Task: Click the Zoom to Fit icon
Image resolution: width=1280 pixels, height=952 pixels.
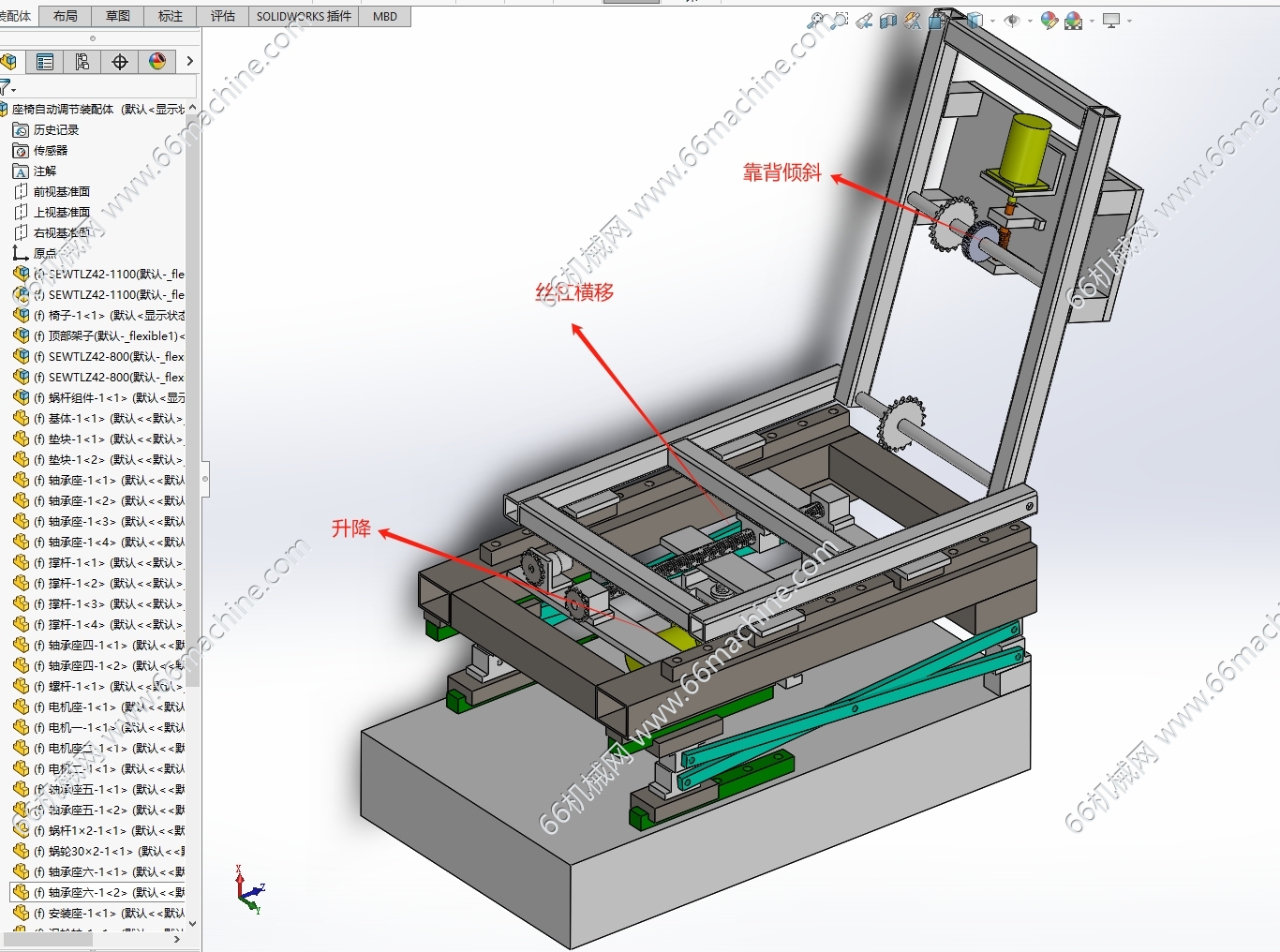Action: click(x=816, y=20)
